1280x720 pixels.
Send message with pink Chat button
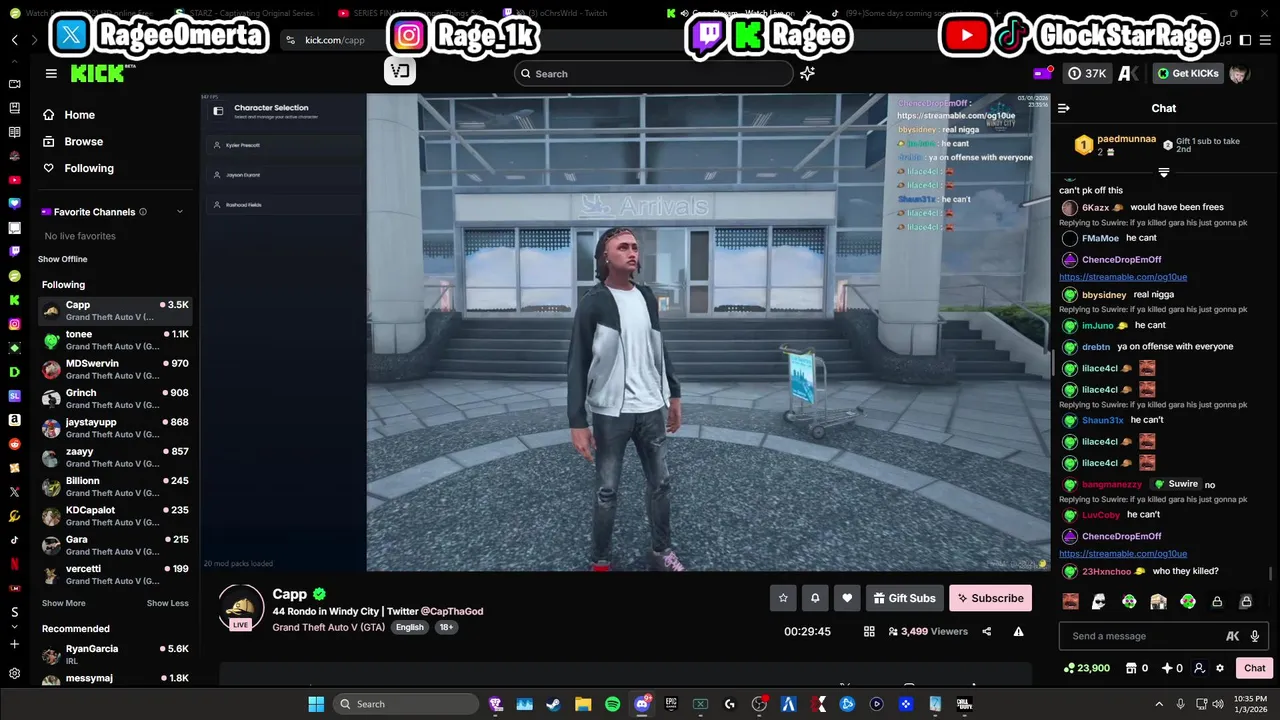(x=1254, y=668)
